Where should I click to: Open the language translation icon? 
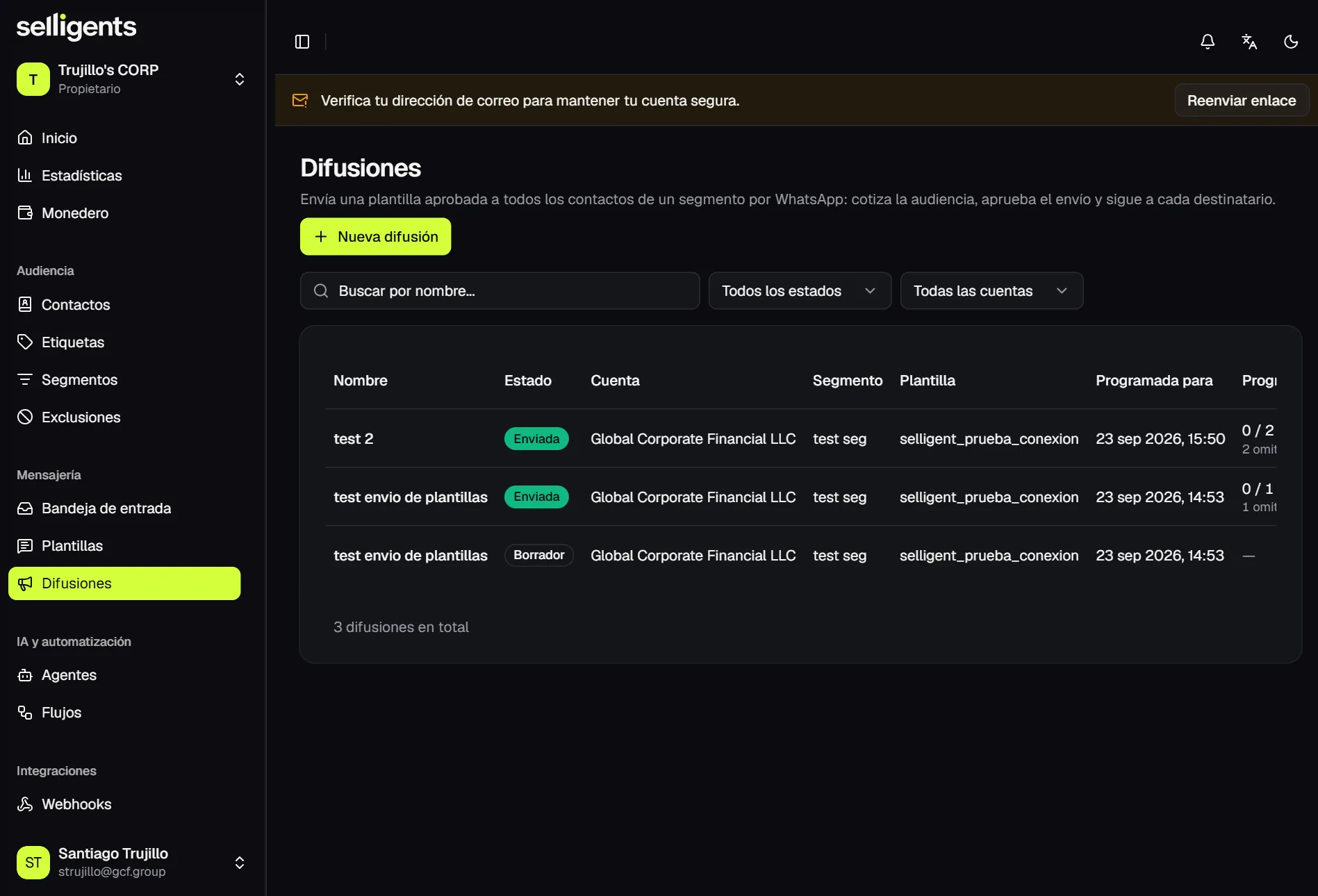pyautogui.click(x=1249, y=42)
